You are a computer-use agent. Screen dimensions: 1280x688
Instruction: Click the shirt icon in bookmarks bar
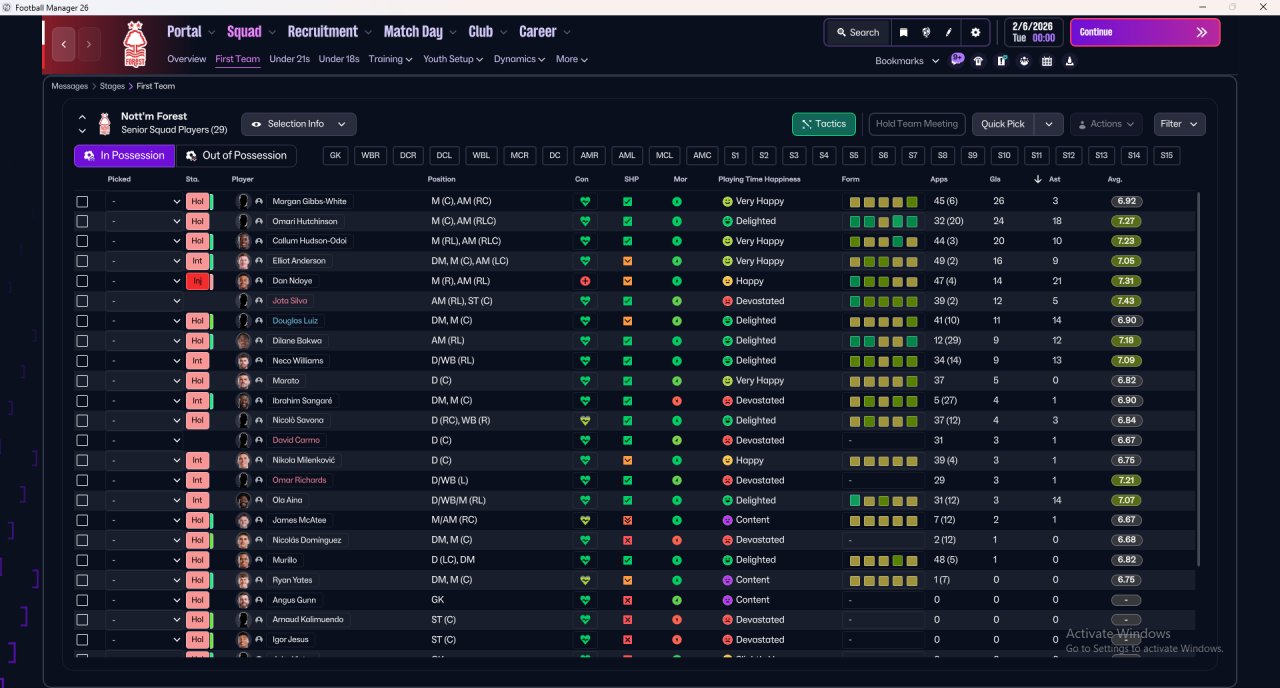point(978,61)
